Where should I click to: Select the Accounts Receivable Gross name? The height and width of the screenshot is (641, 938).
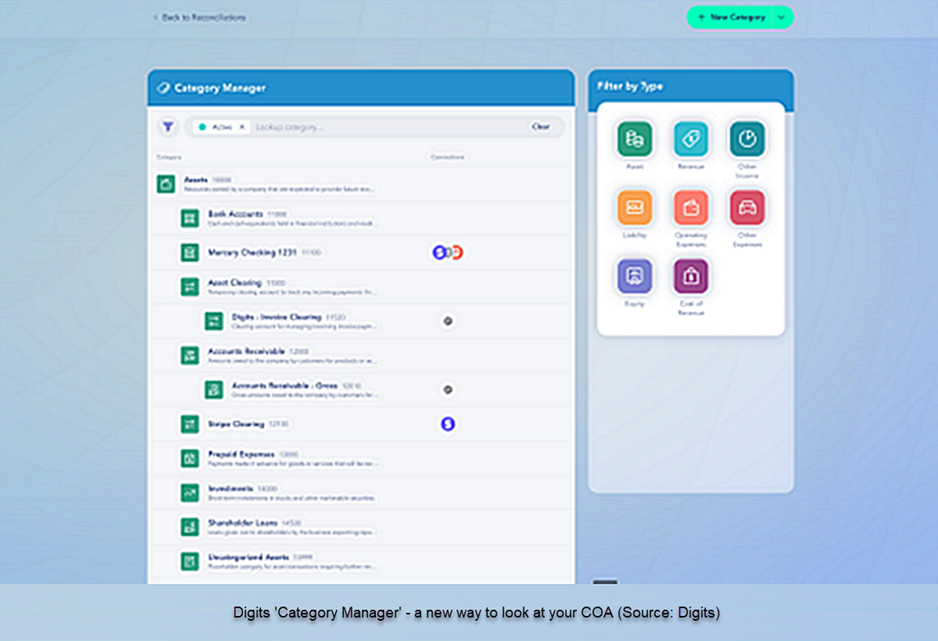tap(285, 386)
